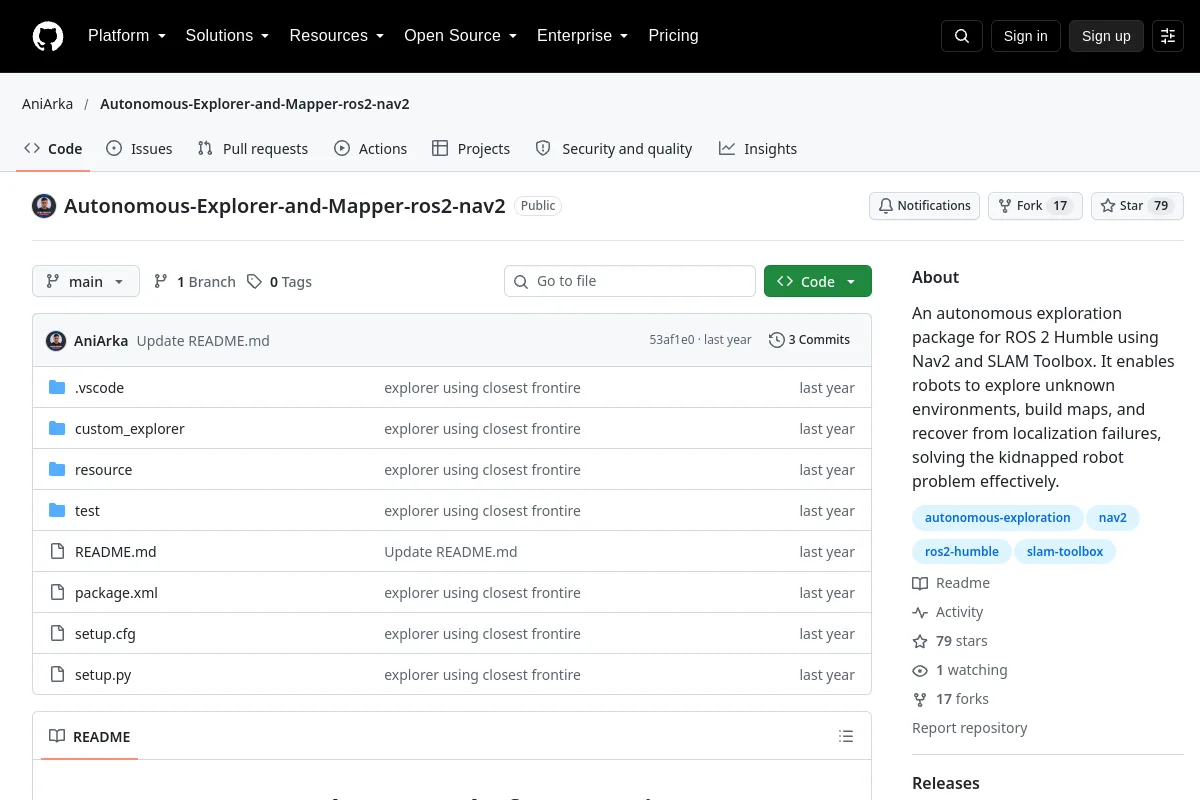Open AniArka owner link in breadcrumb
1200x800 pixels.
(x=47, y=104)
